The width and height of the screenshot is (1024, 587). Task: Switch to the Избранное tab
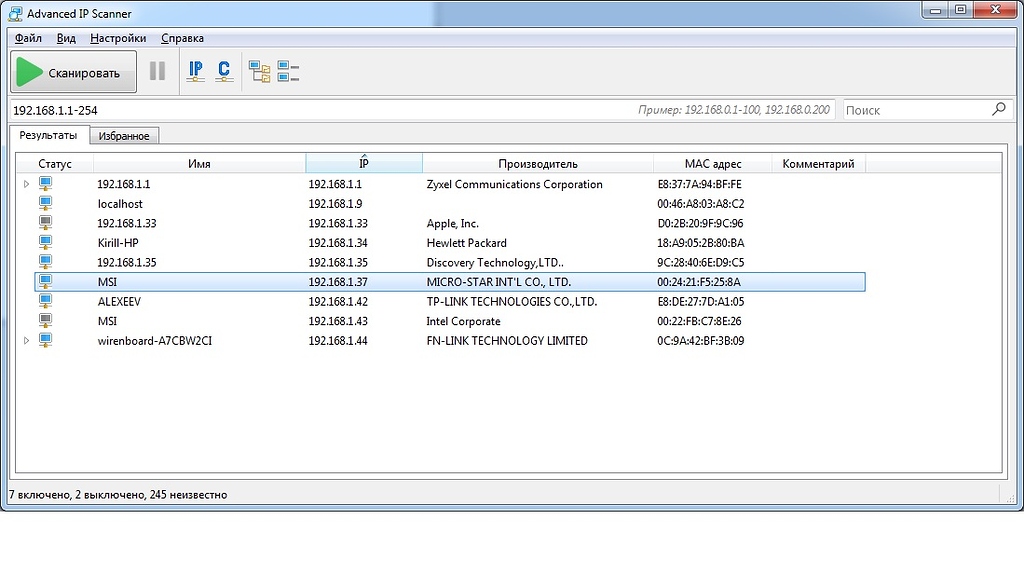[x=124, y=136]
